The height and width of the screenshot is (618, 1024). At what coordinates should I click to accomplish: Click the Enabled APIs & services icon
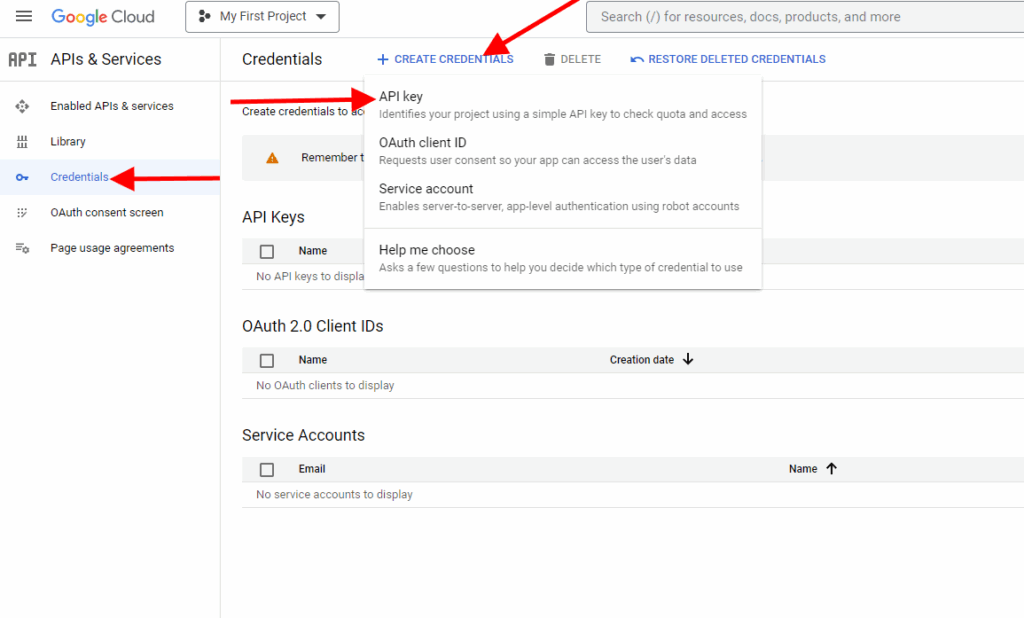[x=22, y=106]
